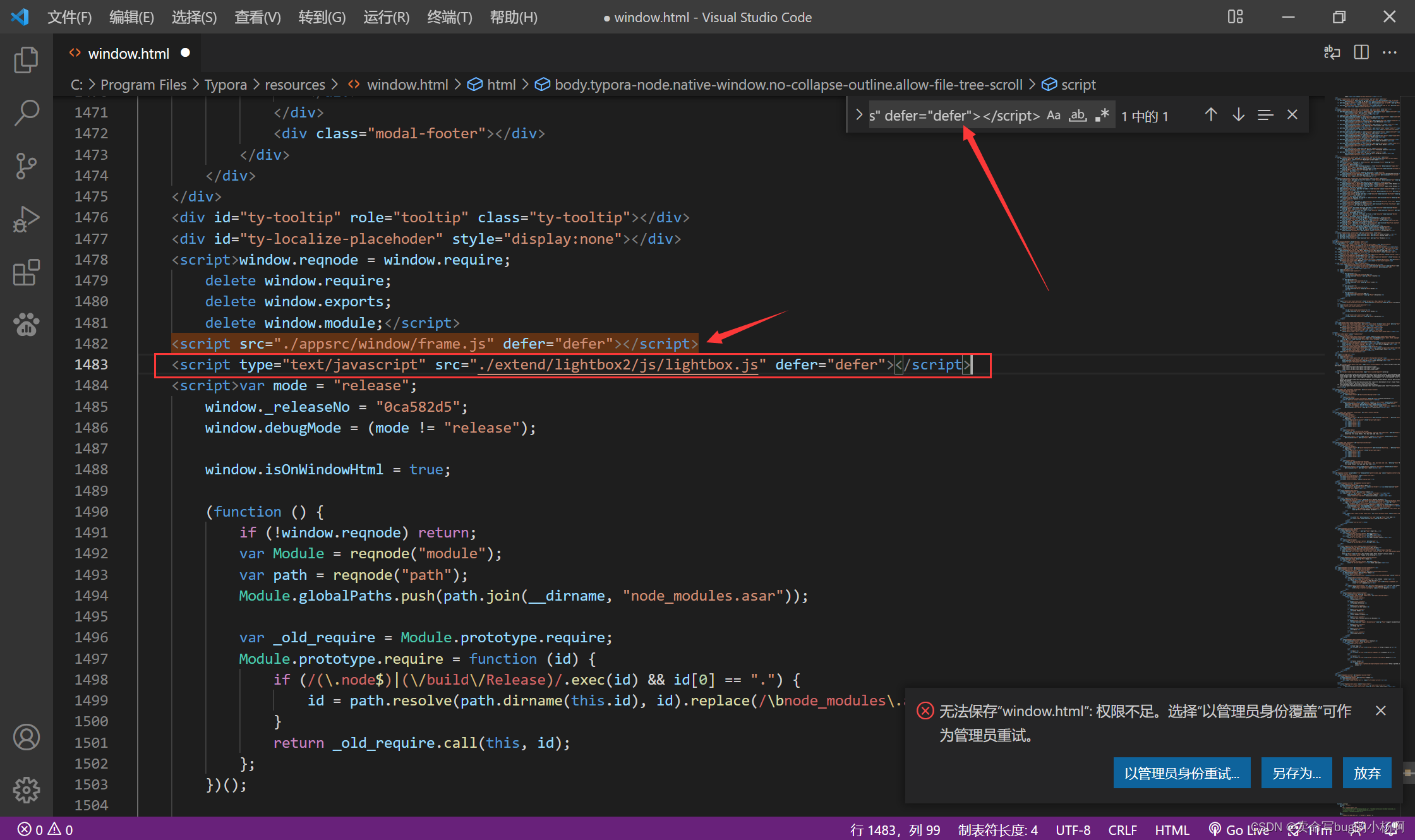Toggle Match Whole Word in find widget
This screenshot has width=1415, height=840.
pos(1078,116)
